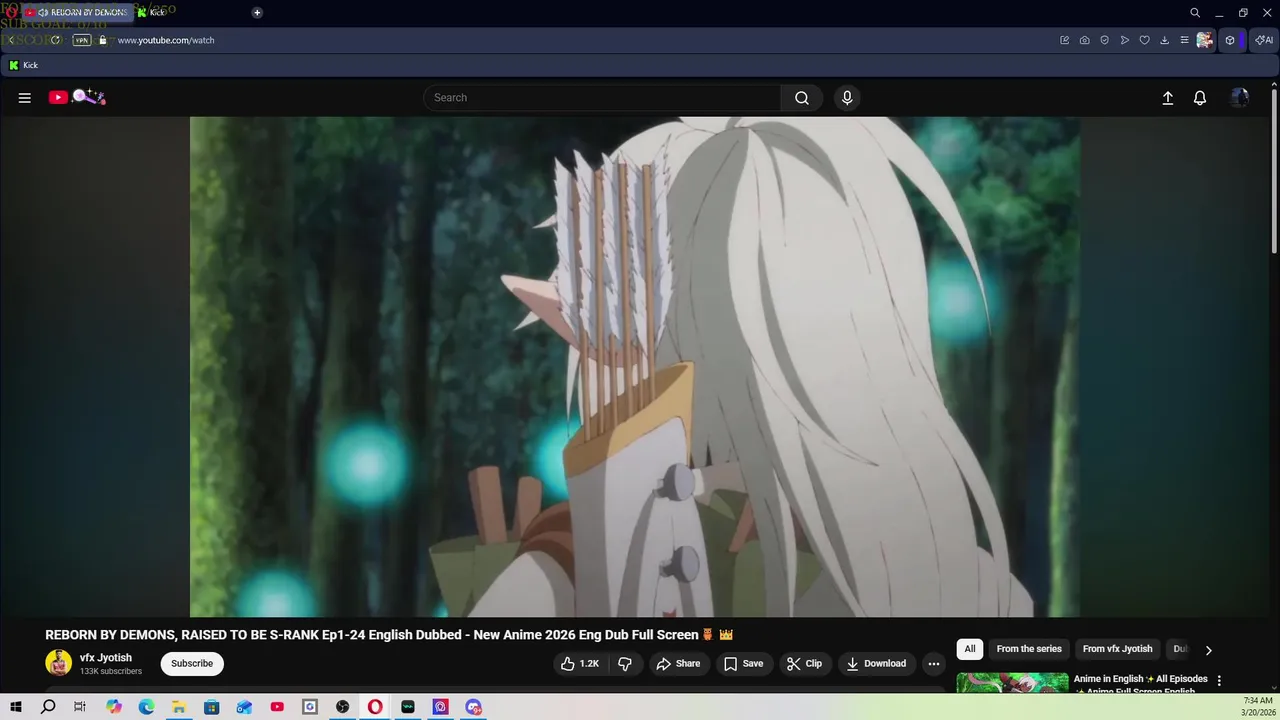Open File Explorer from taskbar
The image size is (1280, 720).
179,707
